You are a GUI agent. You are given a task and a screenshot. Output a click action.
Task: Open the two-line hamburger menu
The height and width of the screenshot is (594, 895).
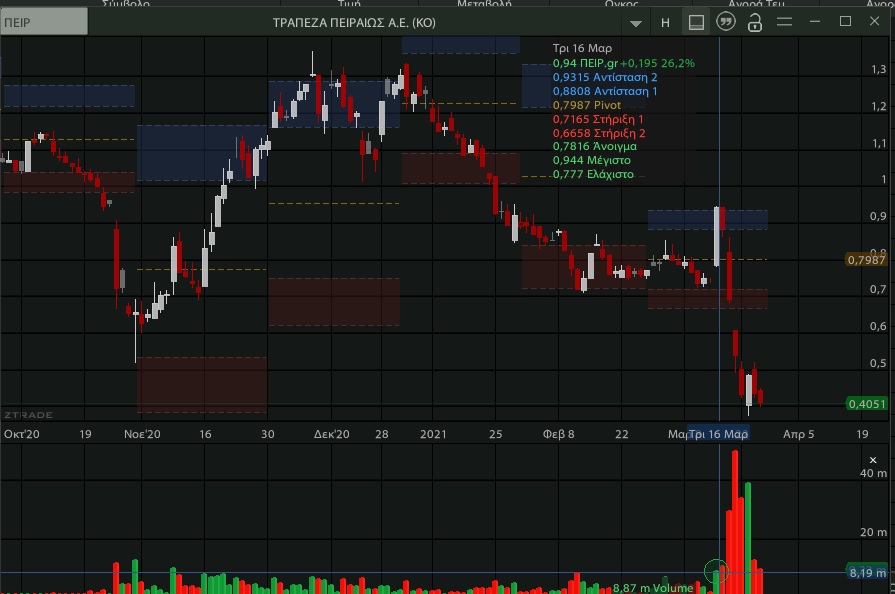tap(784, 22)
